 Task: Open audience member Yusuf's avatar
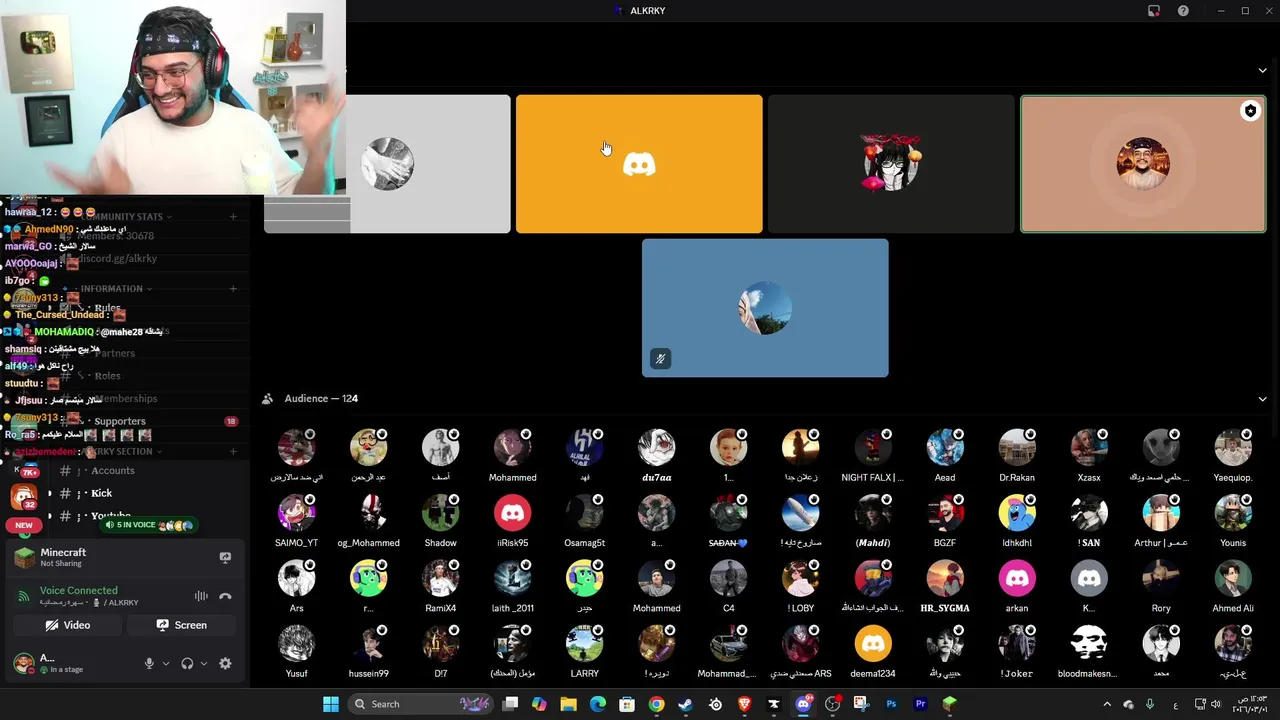click(x=296, y=644)
